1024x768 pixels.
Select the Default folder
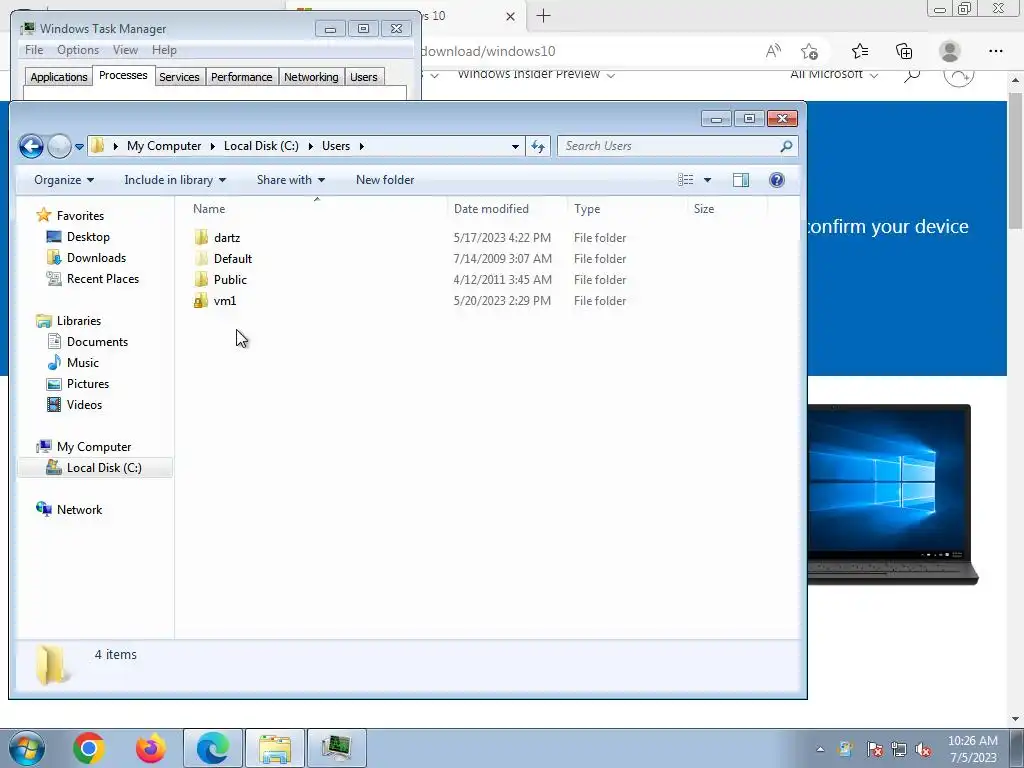click(232, 259)
